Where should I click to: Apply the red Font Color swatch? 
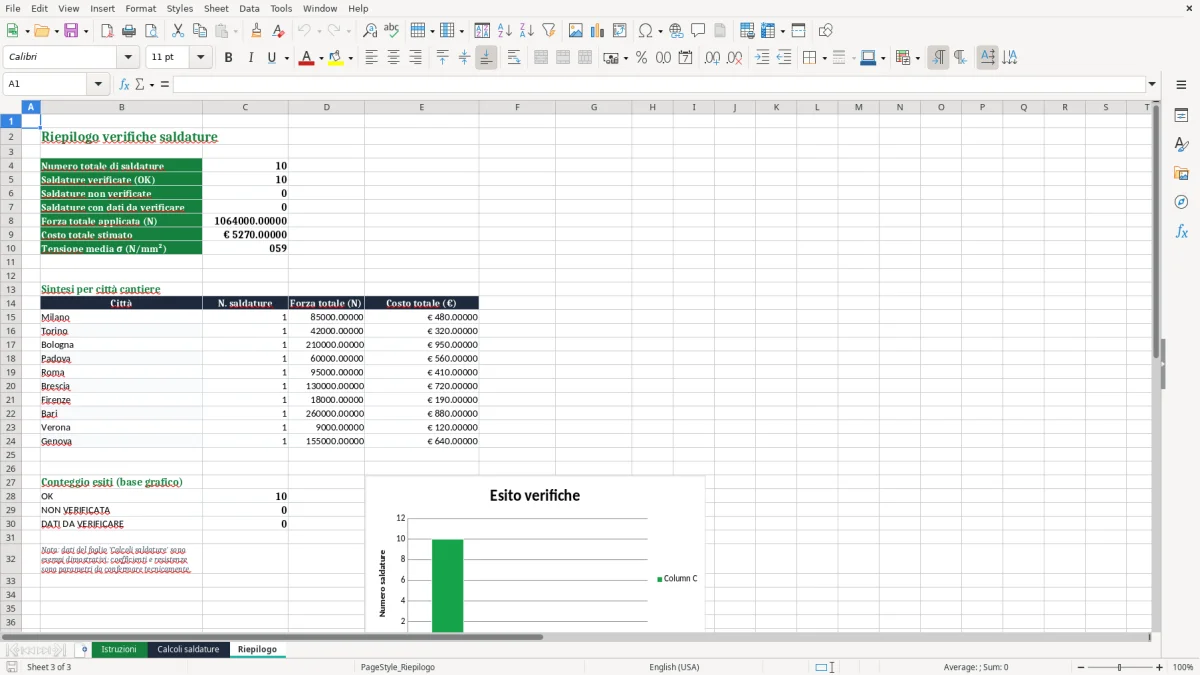pos(306,58)
